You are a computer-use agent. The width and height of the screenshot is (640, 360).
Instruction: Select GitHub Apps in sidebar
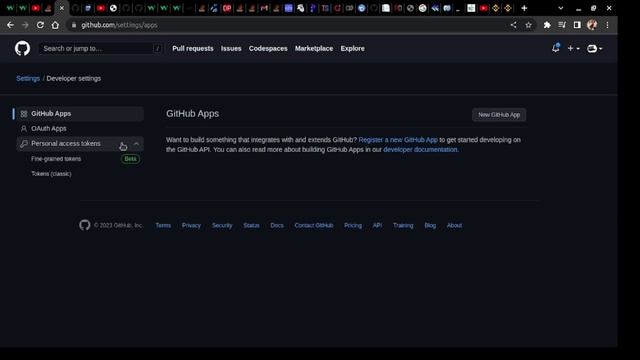80,114
